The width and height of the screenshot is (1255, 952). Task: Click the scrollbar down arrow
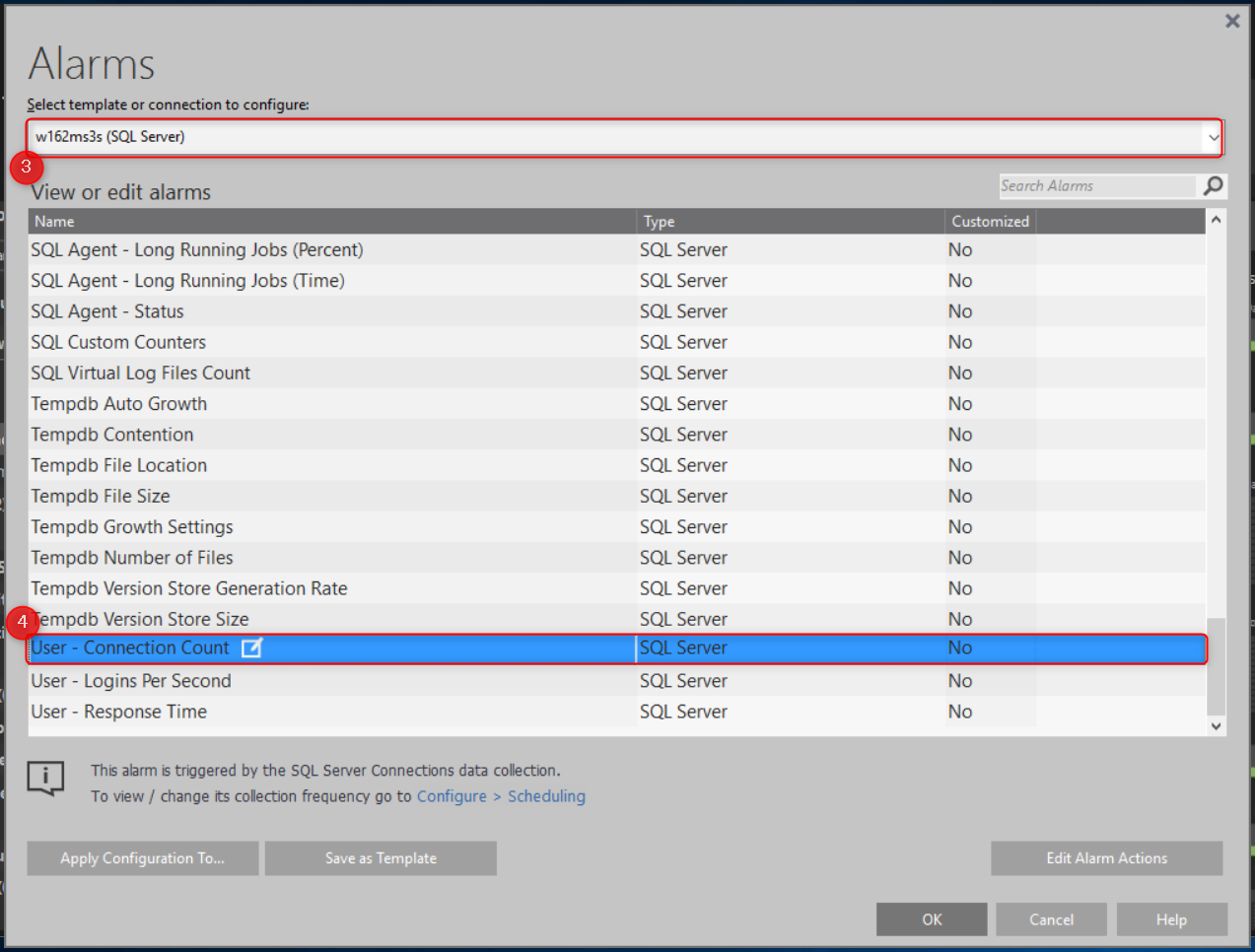tap(1216, 724)
